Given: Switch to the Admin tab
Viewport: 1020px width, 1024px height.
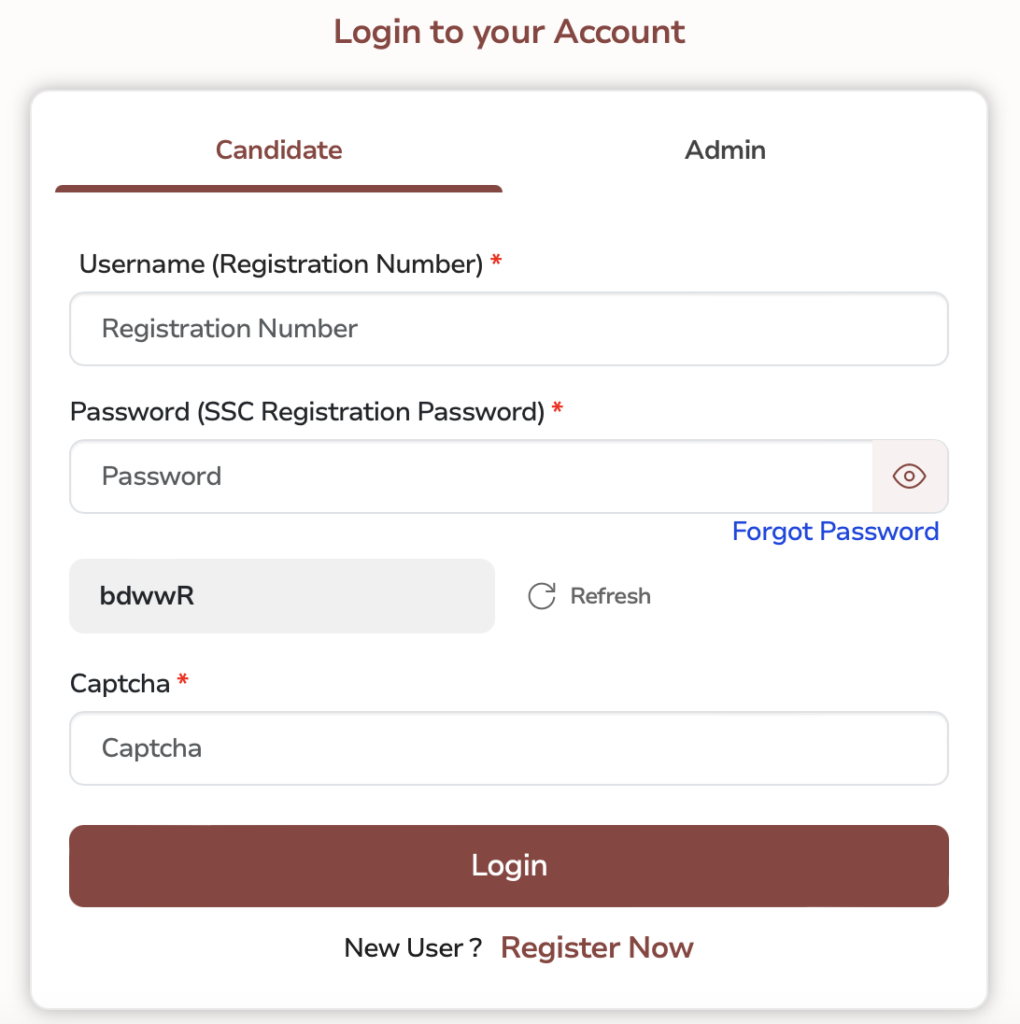Looking at the screenshot, I should 725,150.
